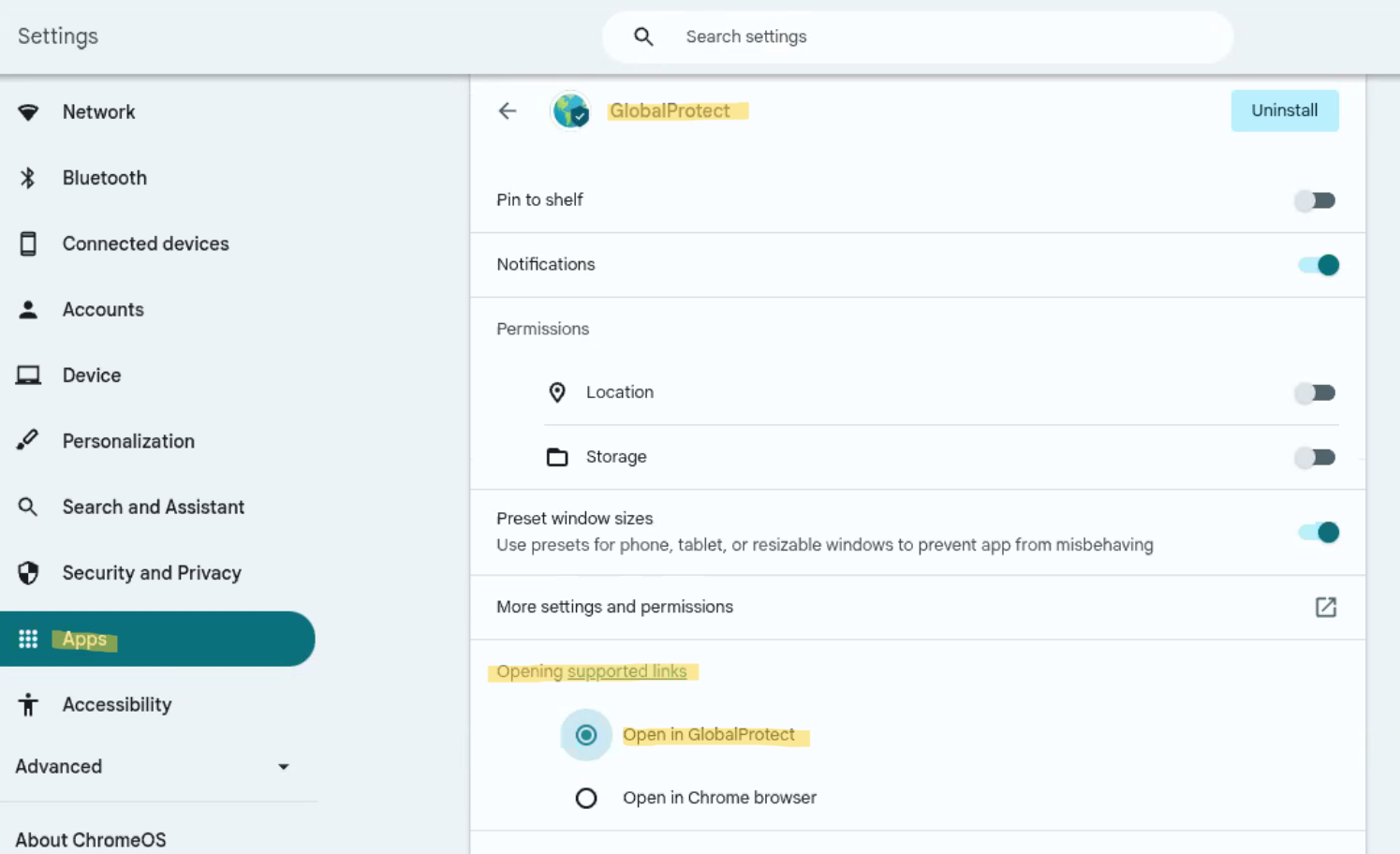The image size is (1400, 854).
Task: Click the Uninstall button
Action: click(1284, 110)
